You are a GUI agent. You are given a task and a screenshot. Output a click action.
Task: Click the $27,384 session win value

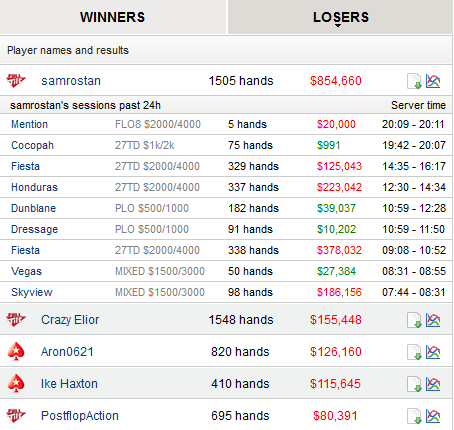tap(336, 271)
